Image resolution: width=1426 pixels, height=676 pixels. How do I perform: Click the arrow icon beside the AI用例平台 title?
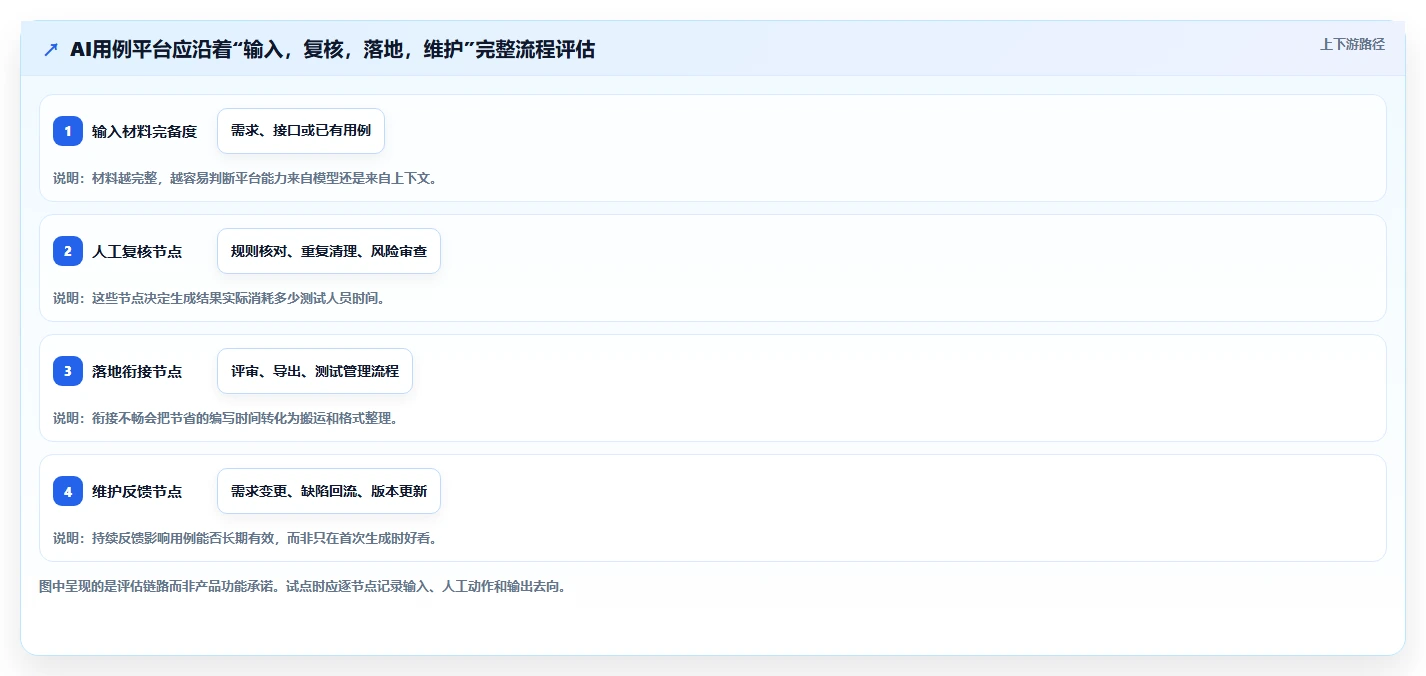pos(51,50)
